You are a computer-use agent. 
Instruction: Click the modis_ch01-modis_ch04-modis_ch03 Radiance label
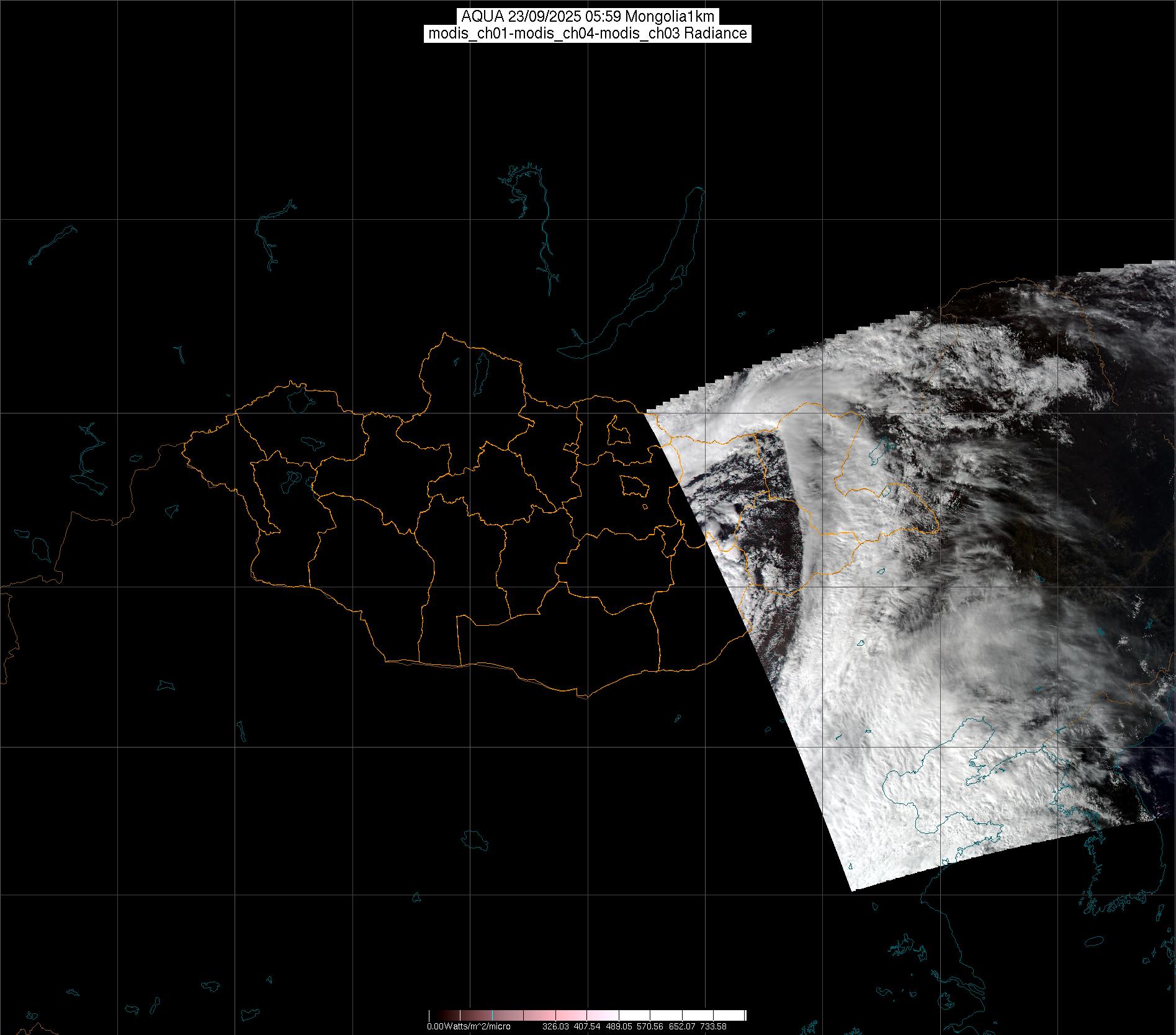pos(588,34)
